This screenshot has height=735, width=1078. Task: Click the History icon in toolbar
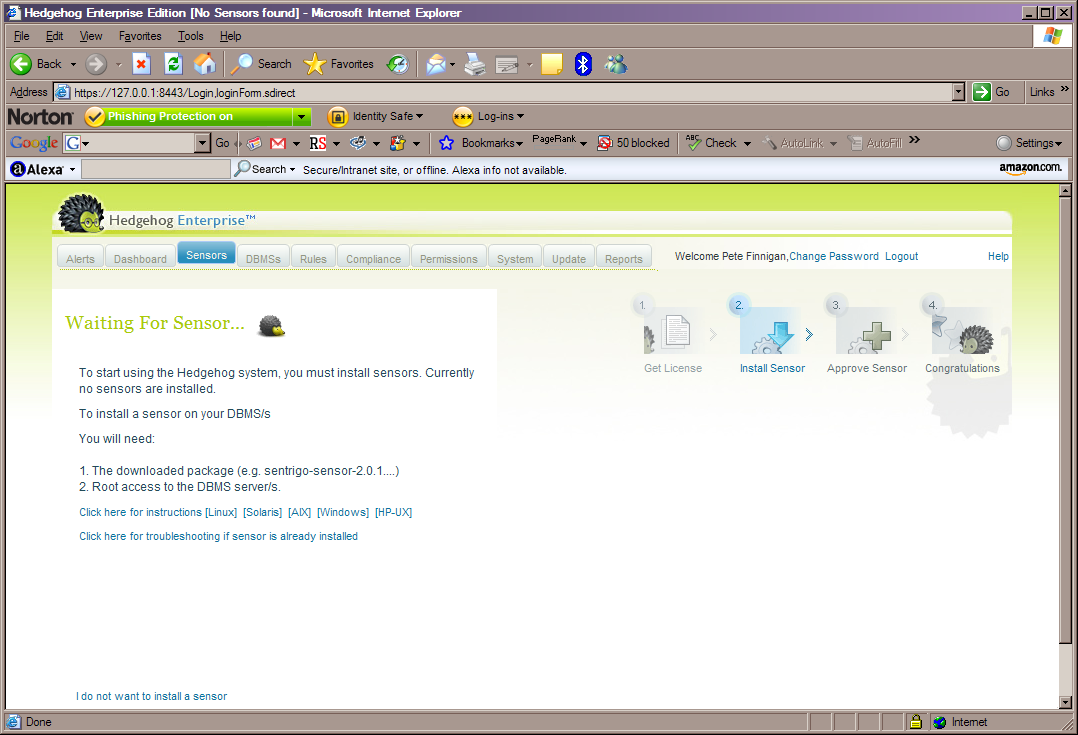tap(397, 64)
